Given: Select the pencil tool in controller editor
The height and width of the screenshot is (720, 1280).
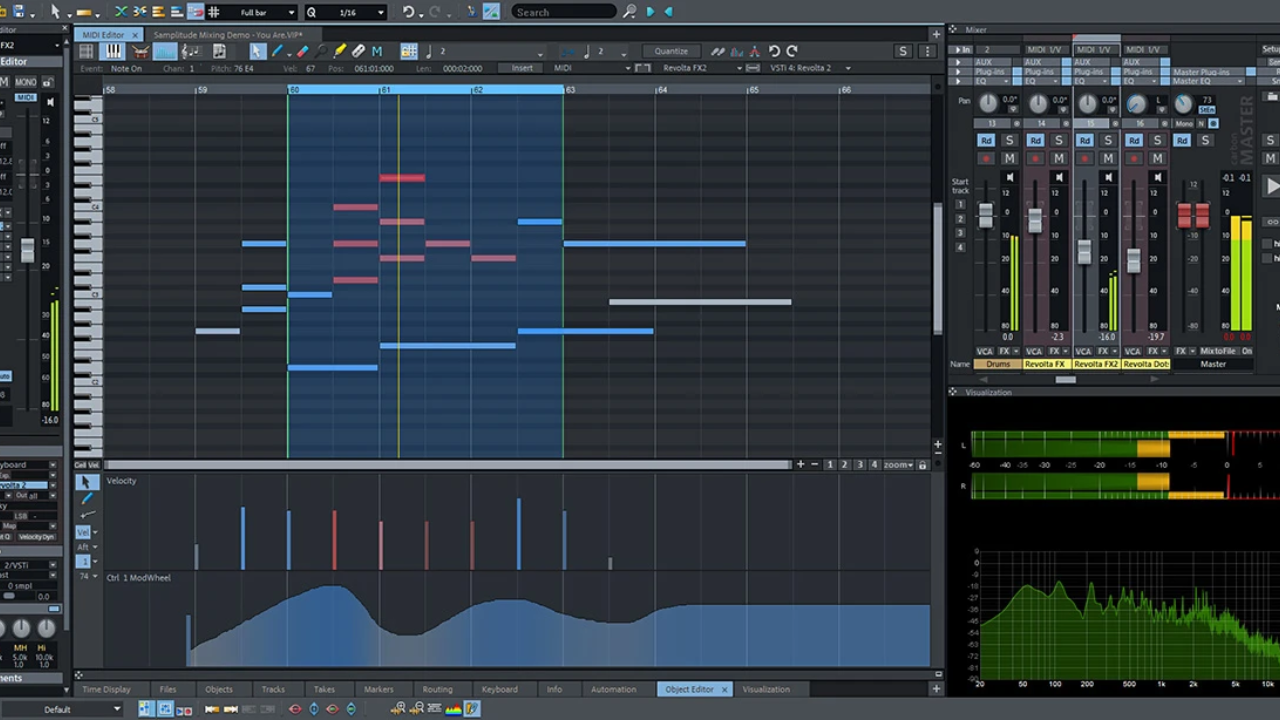Looking at the screenshot, I should (85, 498).
